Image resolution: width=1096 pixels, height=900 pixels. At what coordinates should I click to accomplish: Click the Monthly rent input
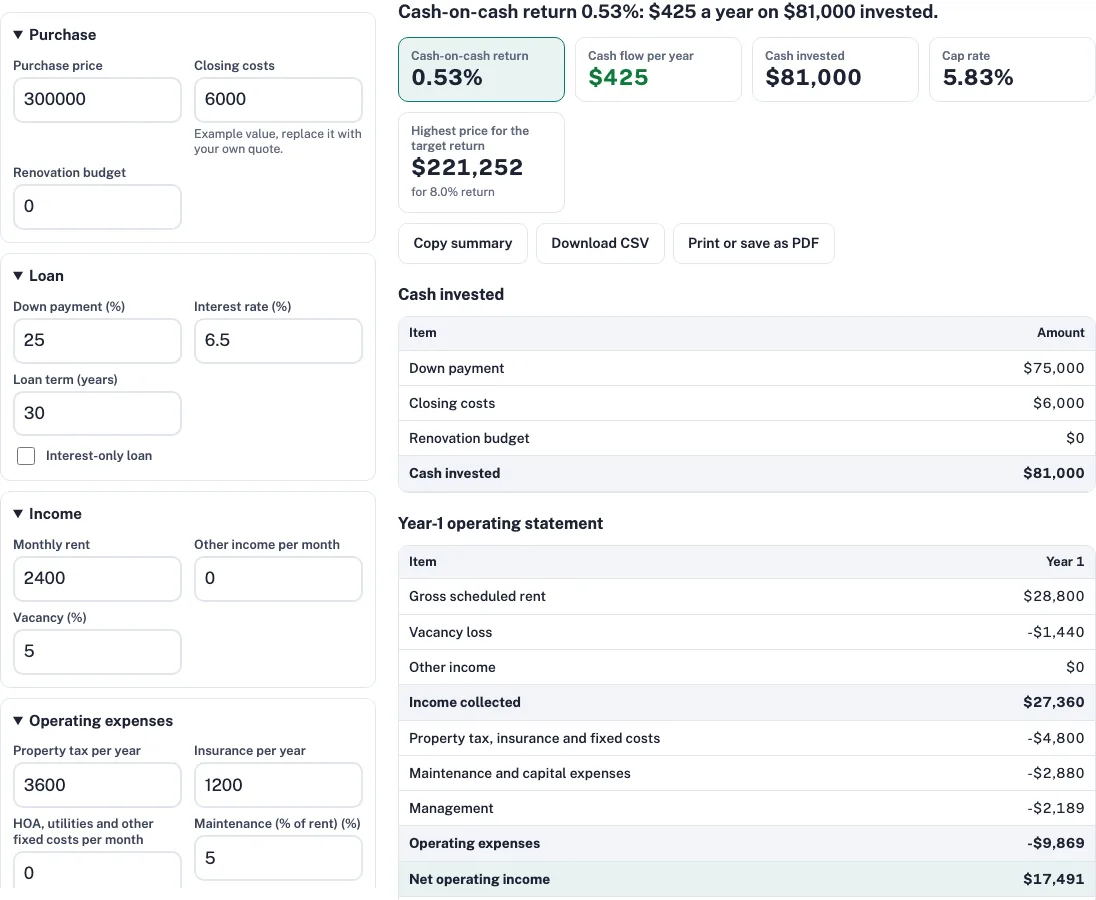97,579
